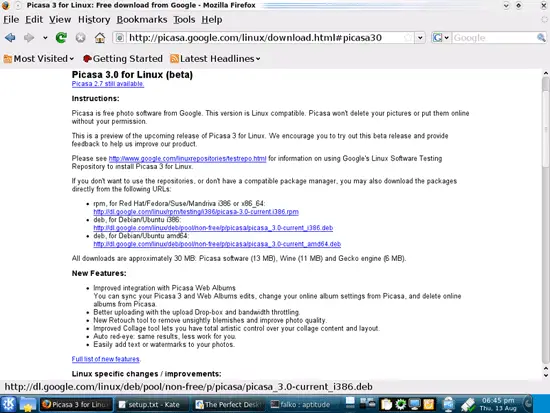
Task: Click the 'Instructions:' heading text
Action: [x=95, y=99]
